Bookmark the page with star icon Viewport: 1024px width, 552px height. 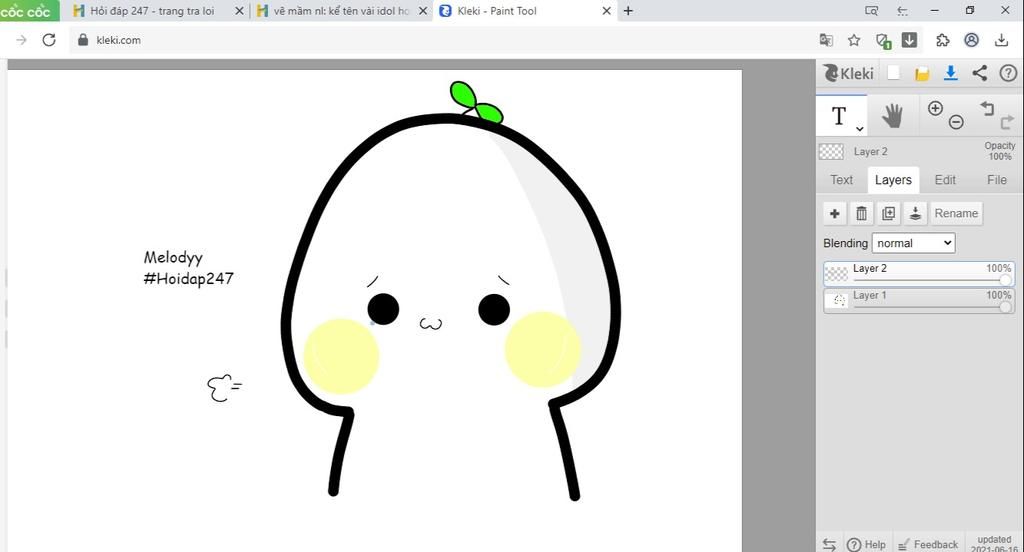point(854,40)
